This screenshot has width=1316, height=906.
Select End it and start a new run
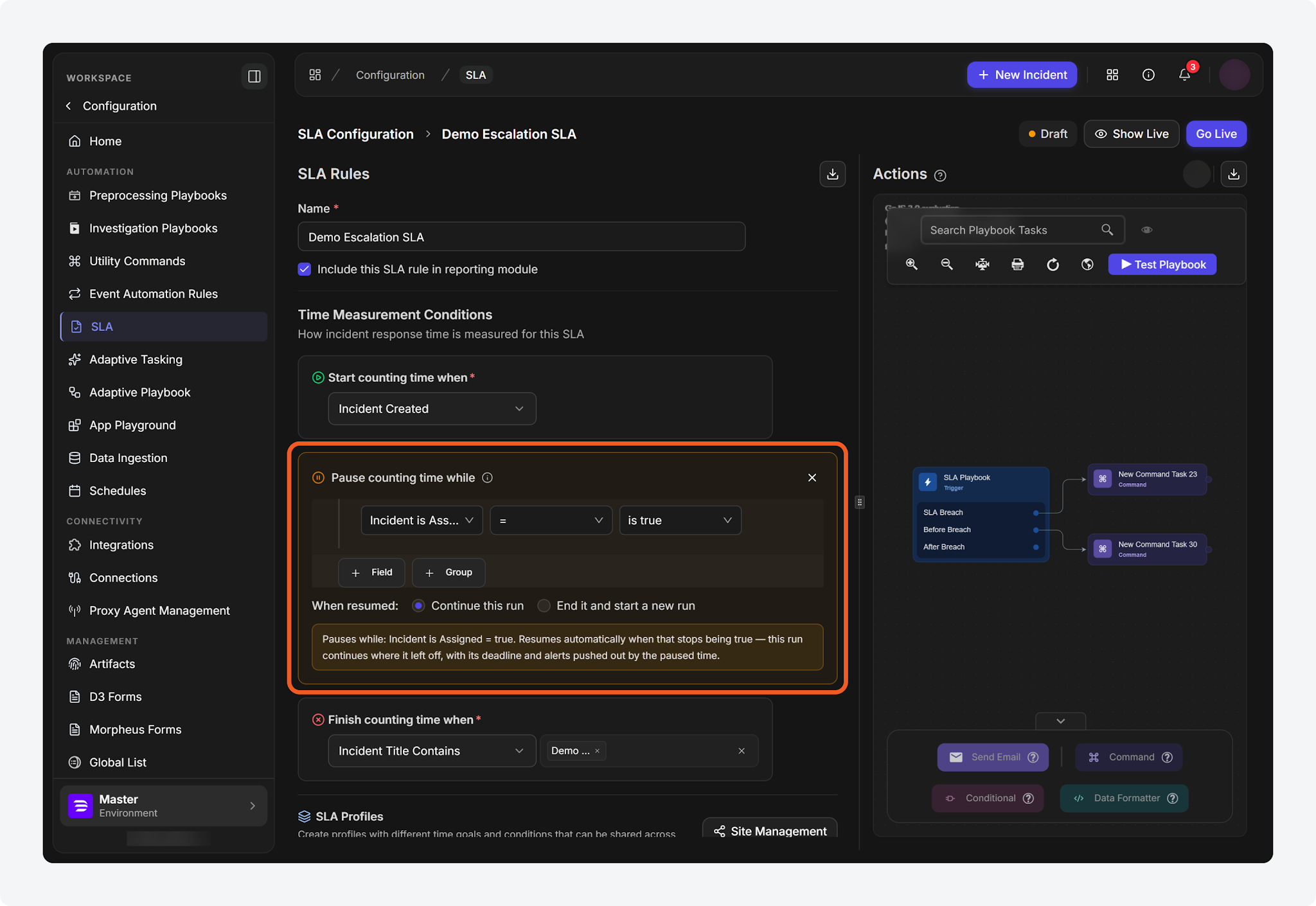(544, 606)
